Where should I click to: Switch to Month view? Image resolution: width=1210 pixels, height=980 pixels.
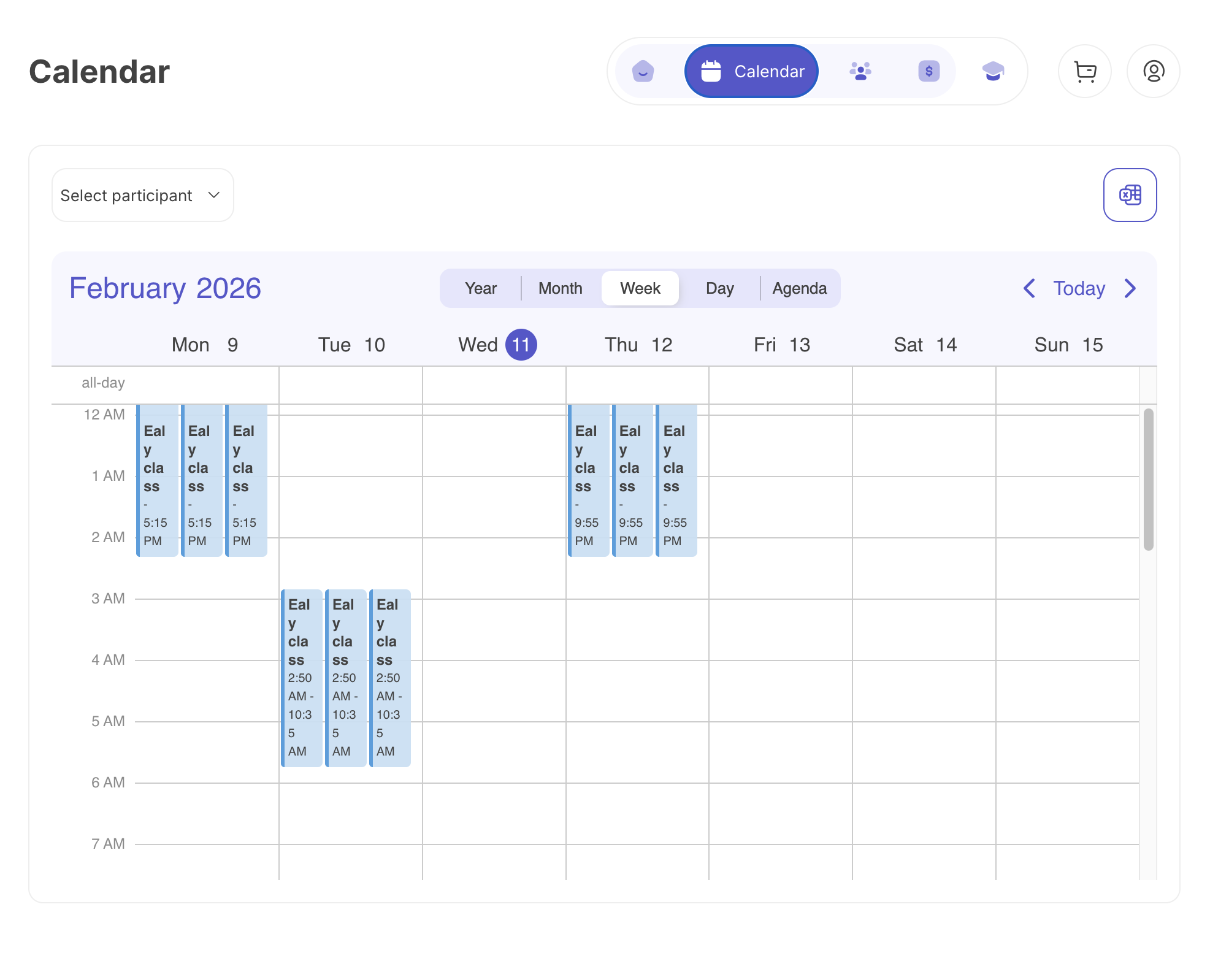point(560,288)
